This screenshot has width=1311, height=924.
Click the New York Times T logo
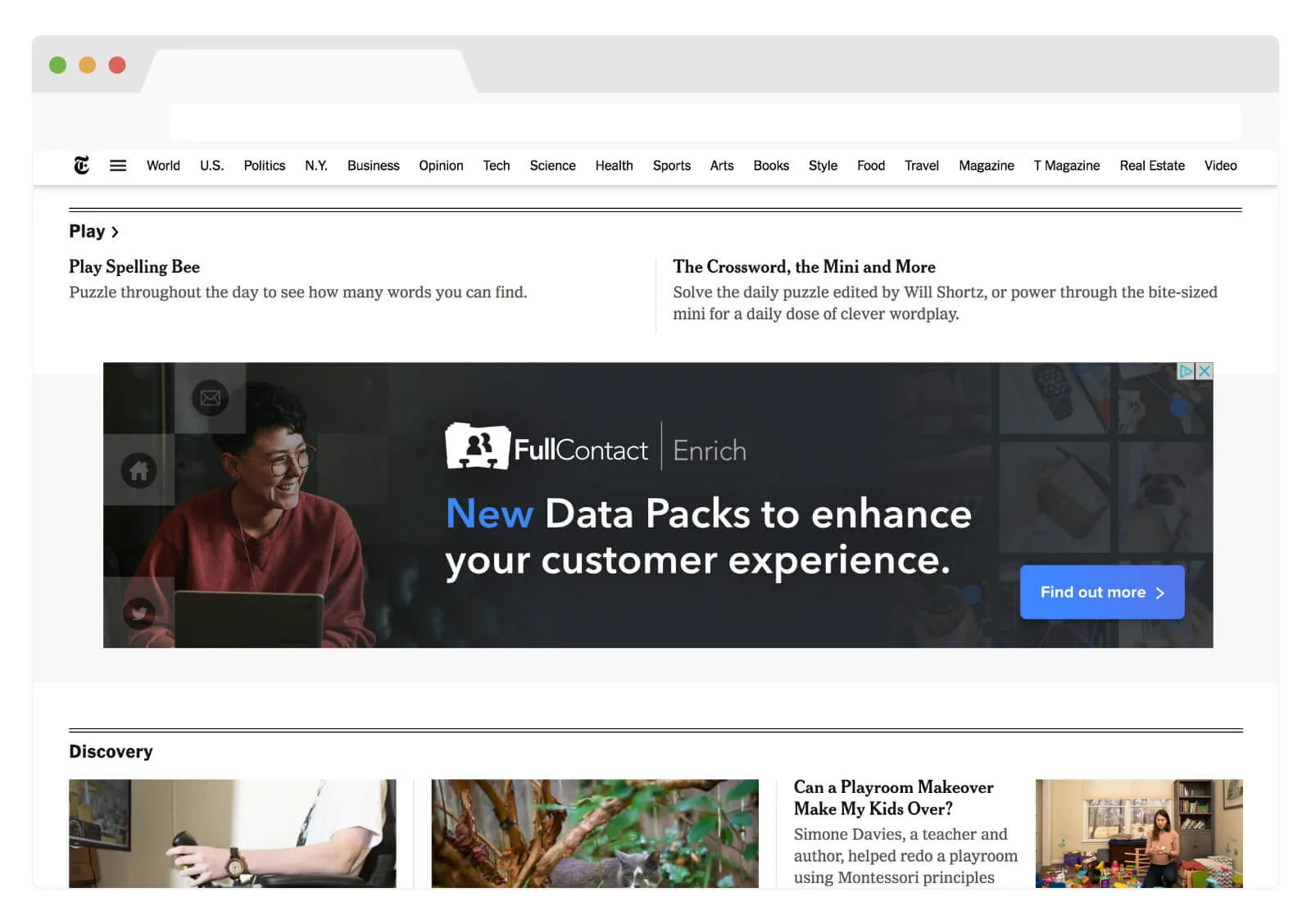(81, 165)
